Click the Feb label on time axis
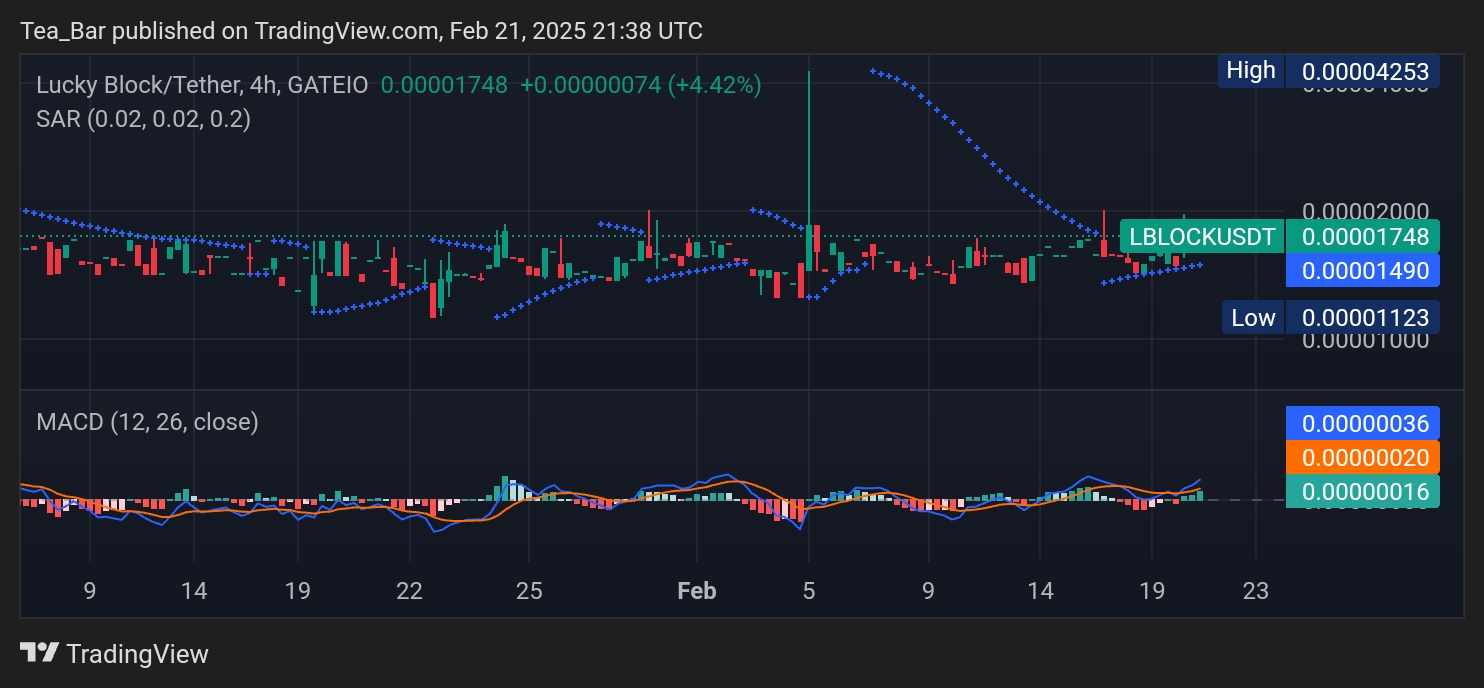The height and width of the screenshot is (688, 1484). pyautogui.click(x=696, y=591)
